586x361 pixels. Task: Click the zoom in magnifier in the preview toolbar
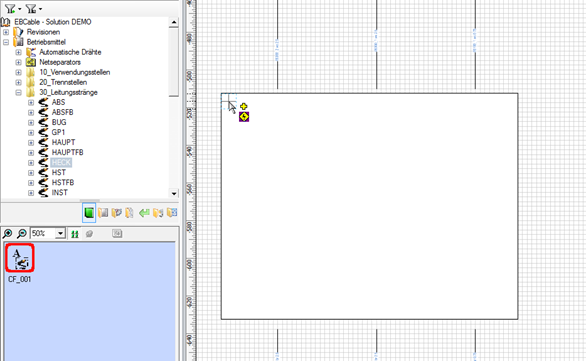(x=7, y=234)
